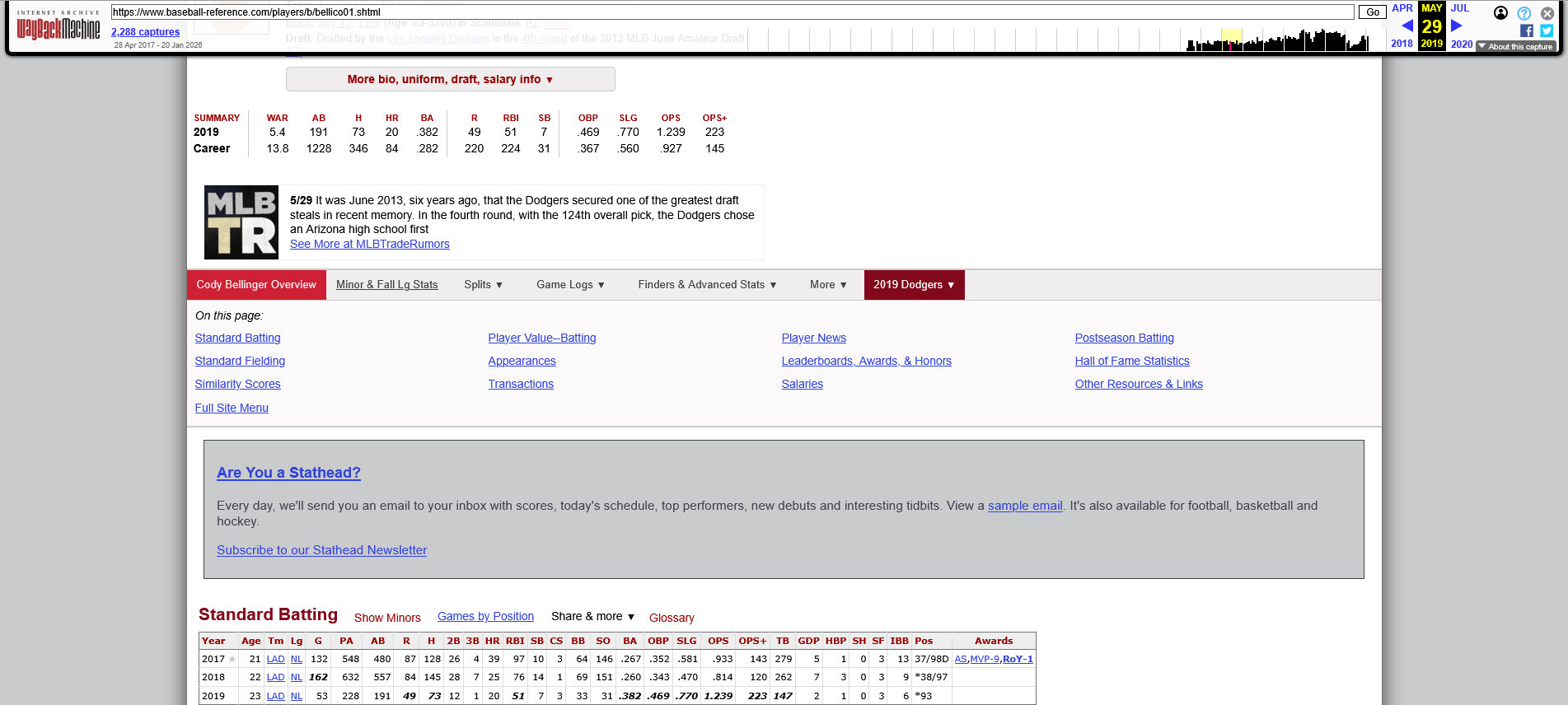Viewport: 1568px width, 705px height.
Task: Expand More bio, uniform, draft, salary info
Action: click(x=450, y=79)
